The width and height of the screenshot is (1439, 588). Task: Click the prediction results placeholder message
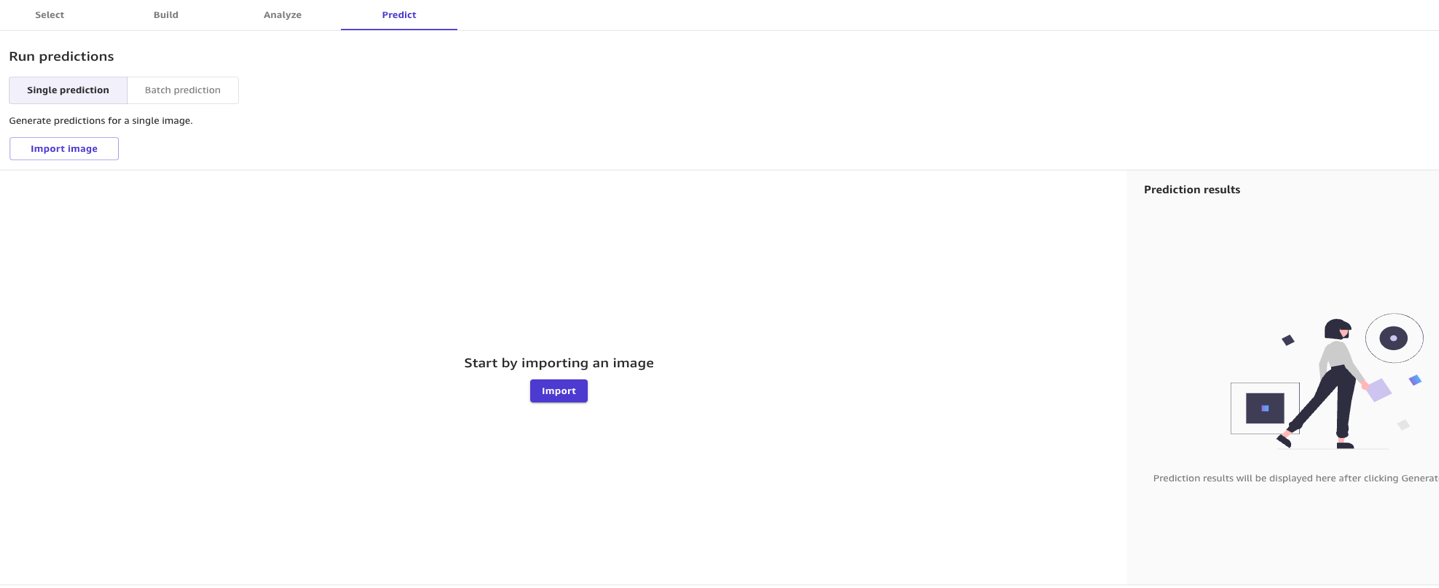(x=1293, y=478)
